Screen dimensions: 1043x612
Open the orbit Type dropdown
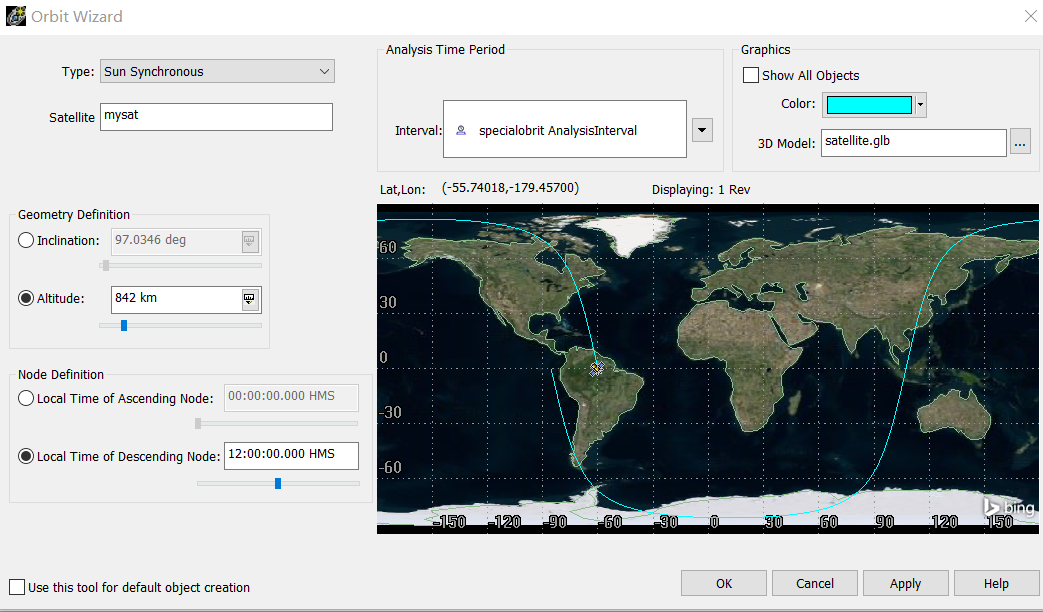[x=218, y=71]
